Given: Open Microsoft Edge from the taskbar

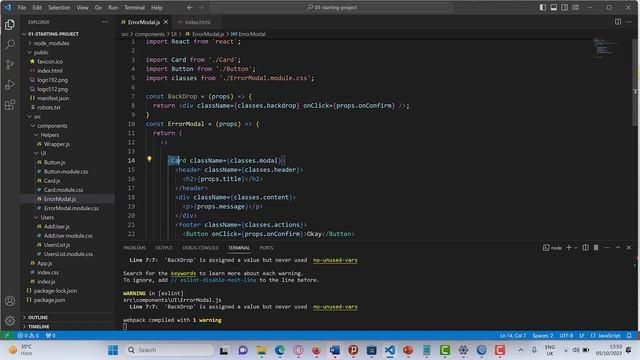Looking at the screenshot, I should click(280, 350).
